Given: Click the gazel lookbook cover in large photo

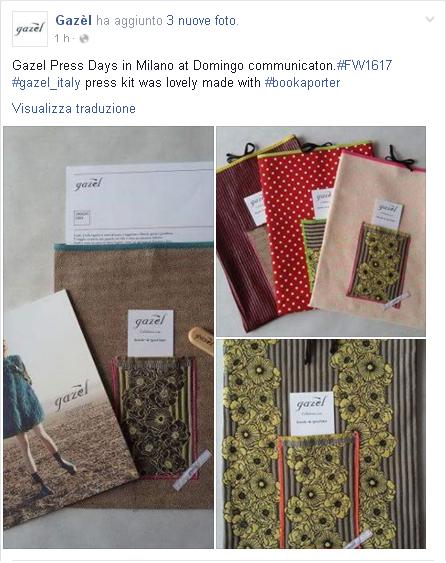Looking at the screenshot, I should point(66,408).
